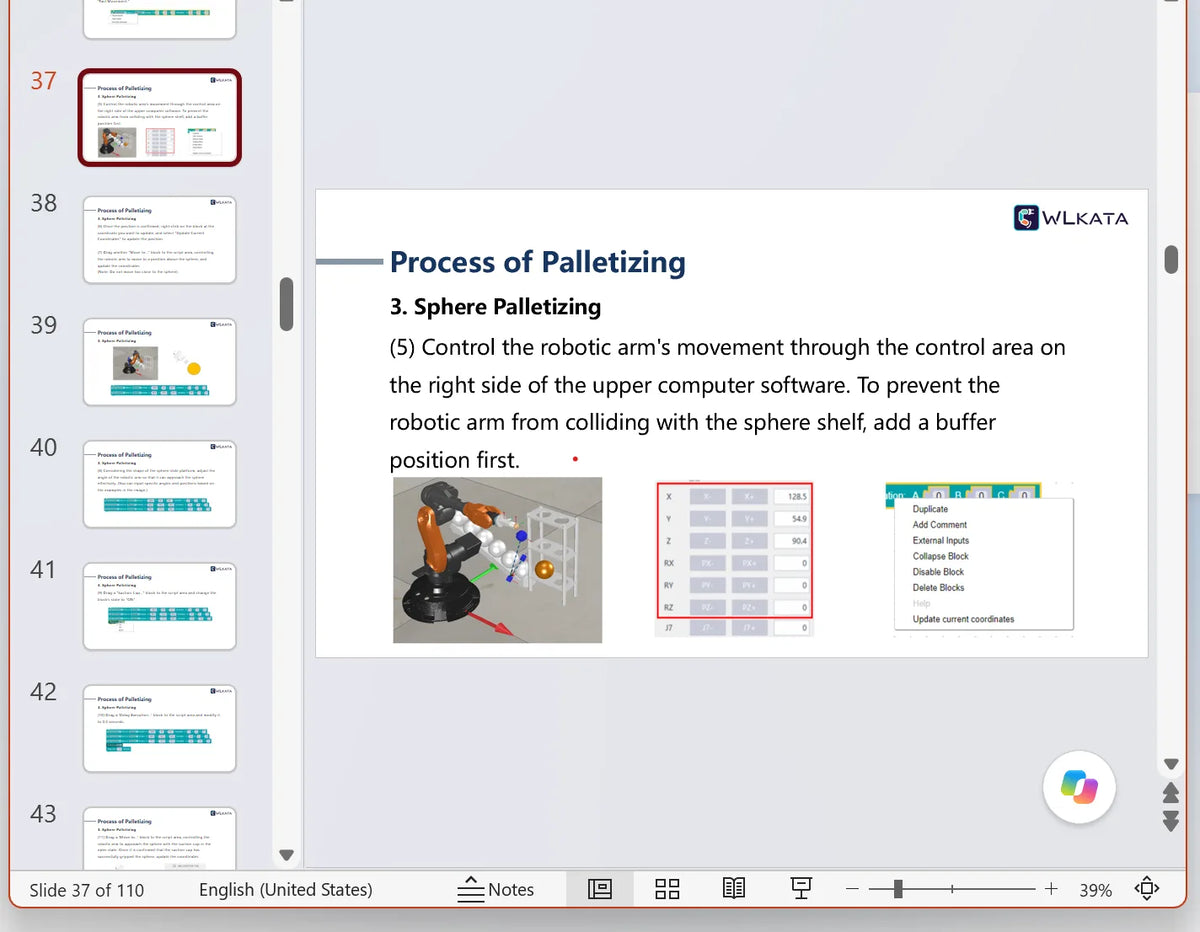
Task: Open the Copilot assistant button
Action: [x=1079, y=787]
